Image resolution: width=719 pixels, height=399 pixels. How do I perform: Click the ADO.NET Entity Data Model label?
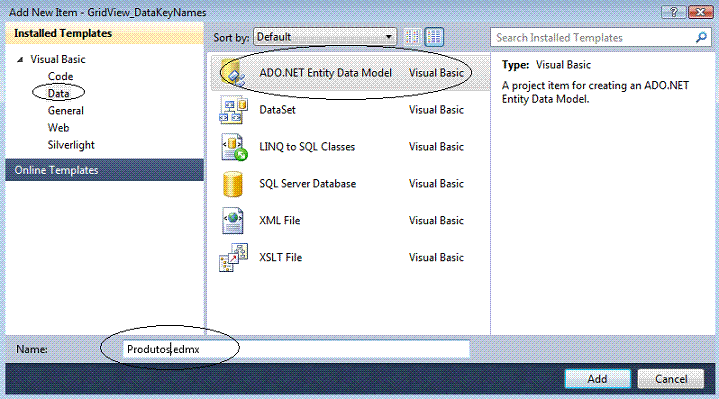pos(326,73)
